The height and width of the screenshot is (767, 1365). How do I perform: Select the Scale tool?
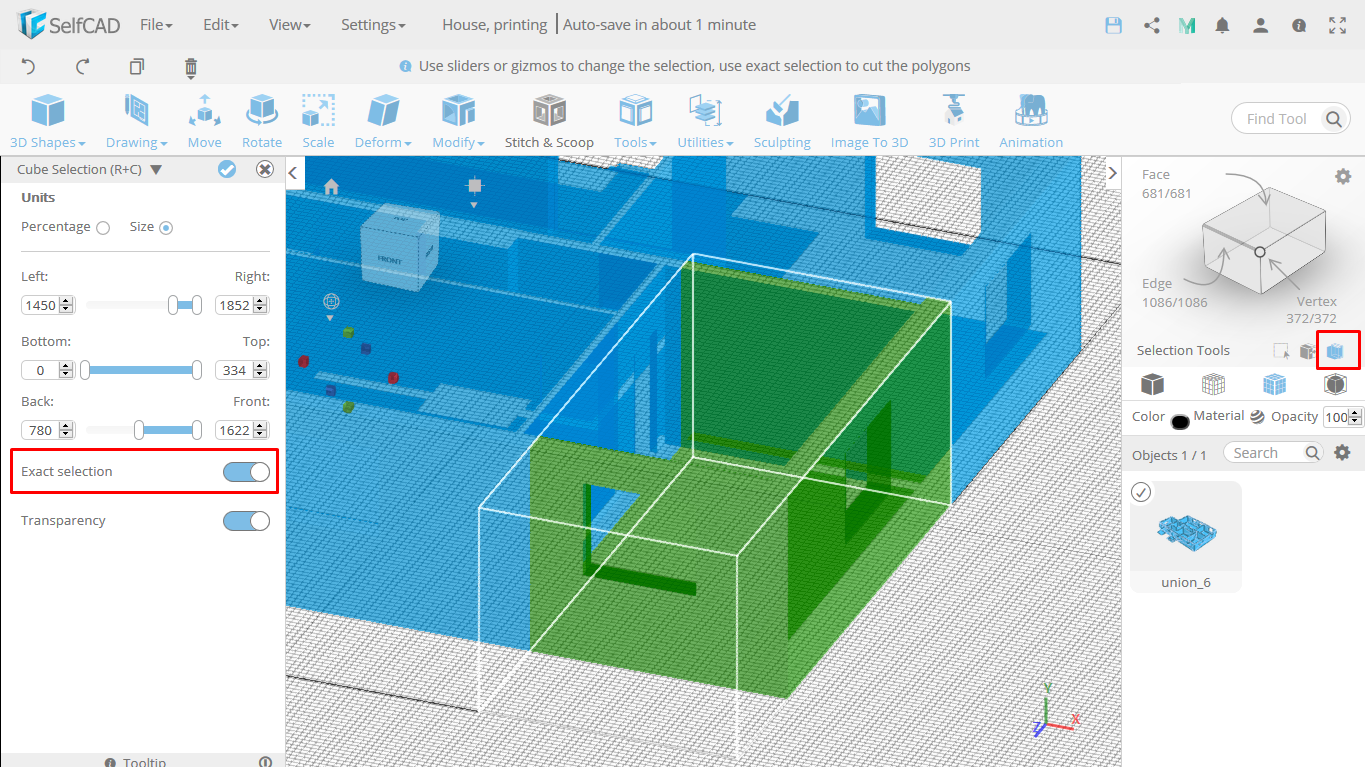[318, 122]
